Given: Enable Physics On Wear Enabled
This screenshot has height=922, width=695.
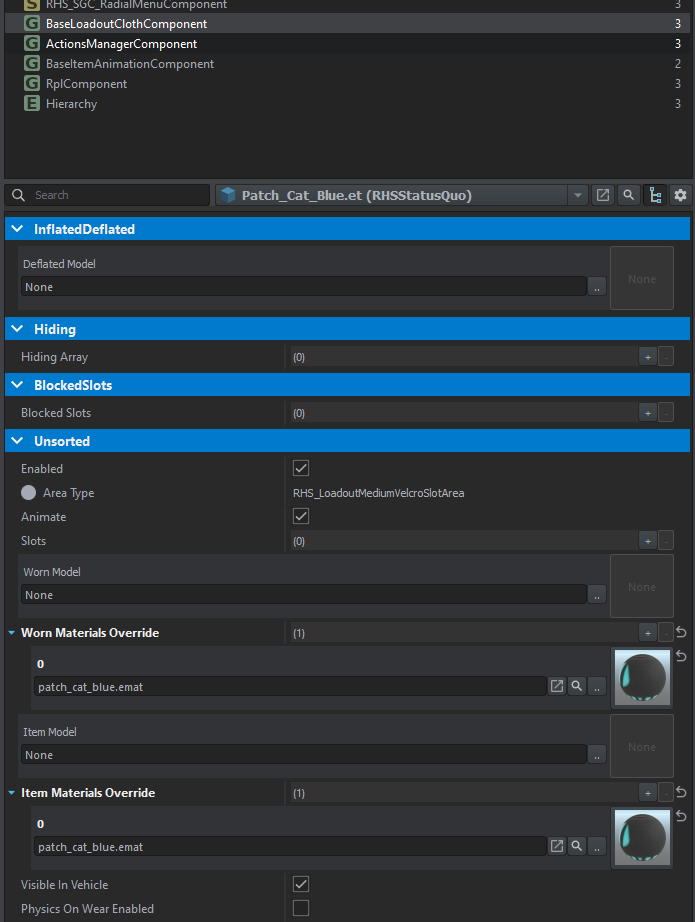Looking at the screenshot, I should pos(301,909).
